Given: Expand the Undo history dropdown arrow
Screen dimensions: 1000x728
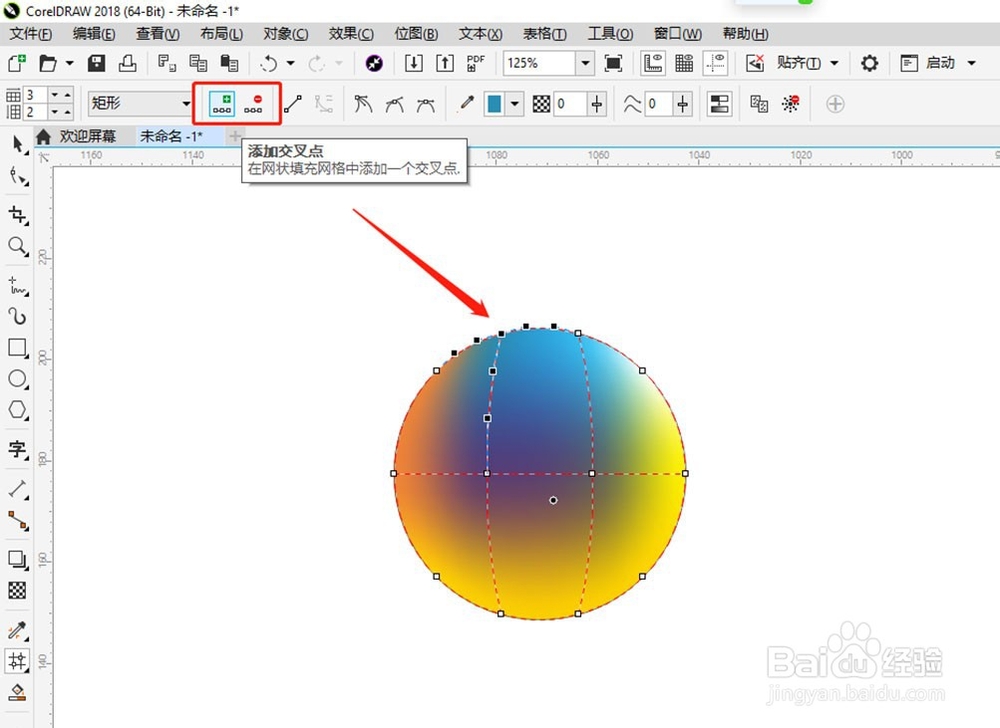Looking at the screenshot, I should point(290,62).
